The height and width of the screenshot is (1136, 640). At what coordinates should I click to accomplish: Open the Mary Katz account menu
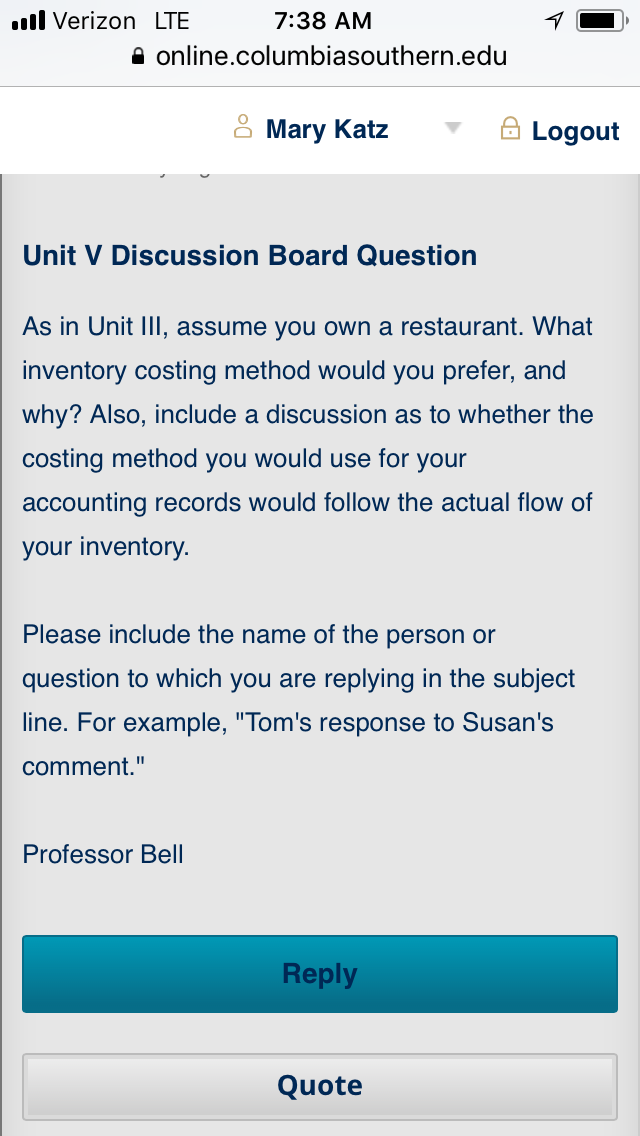327,129
